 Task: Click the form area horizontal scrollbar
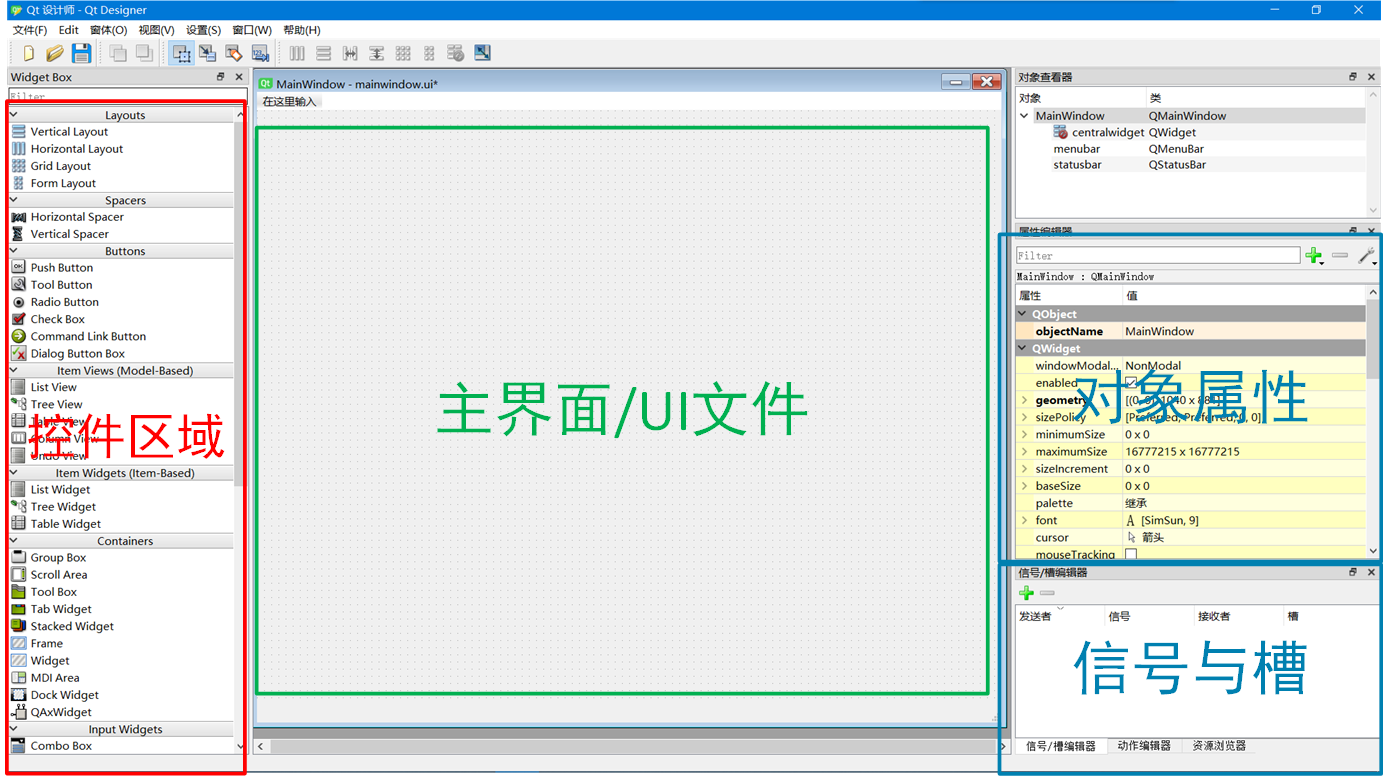coord(631,746)
